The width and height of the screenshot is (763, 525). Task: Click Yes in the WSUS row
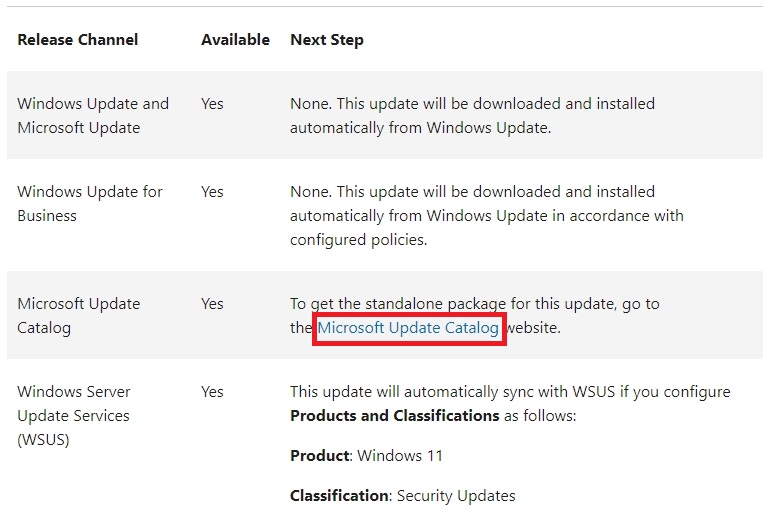(x=212, y=391)
